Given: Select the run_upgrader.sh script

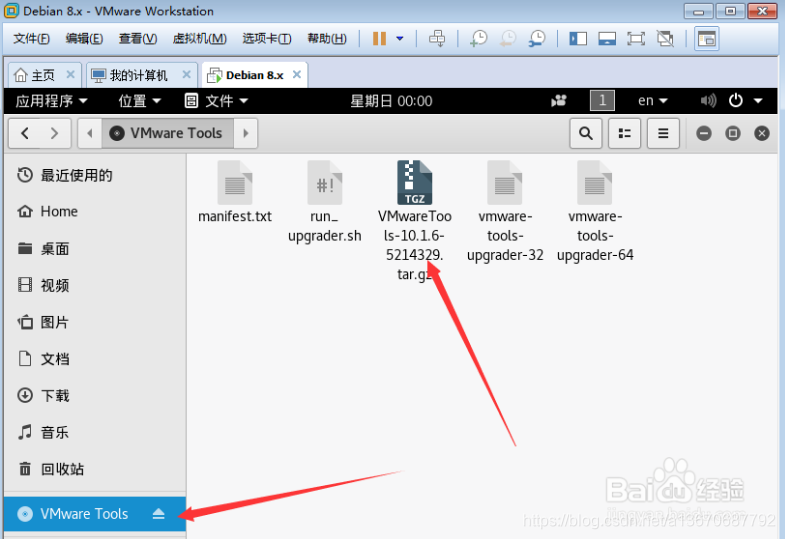Looking at the screenshot, I should click(x=324, y=202).
